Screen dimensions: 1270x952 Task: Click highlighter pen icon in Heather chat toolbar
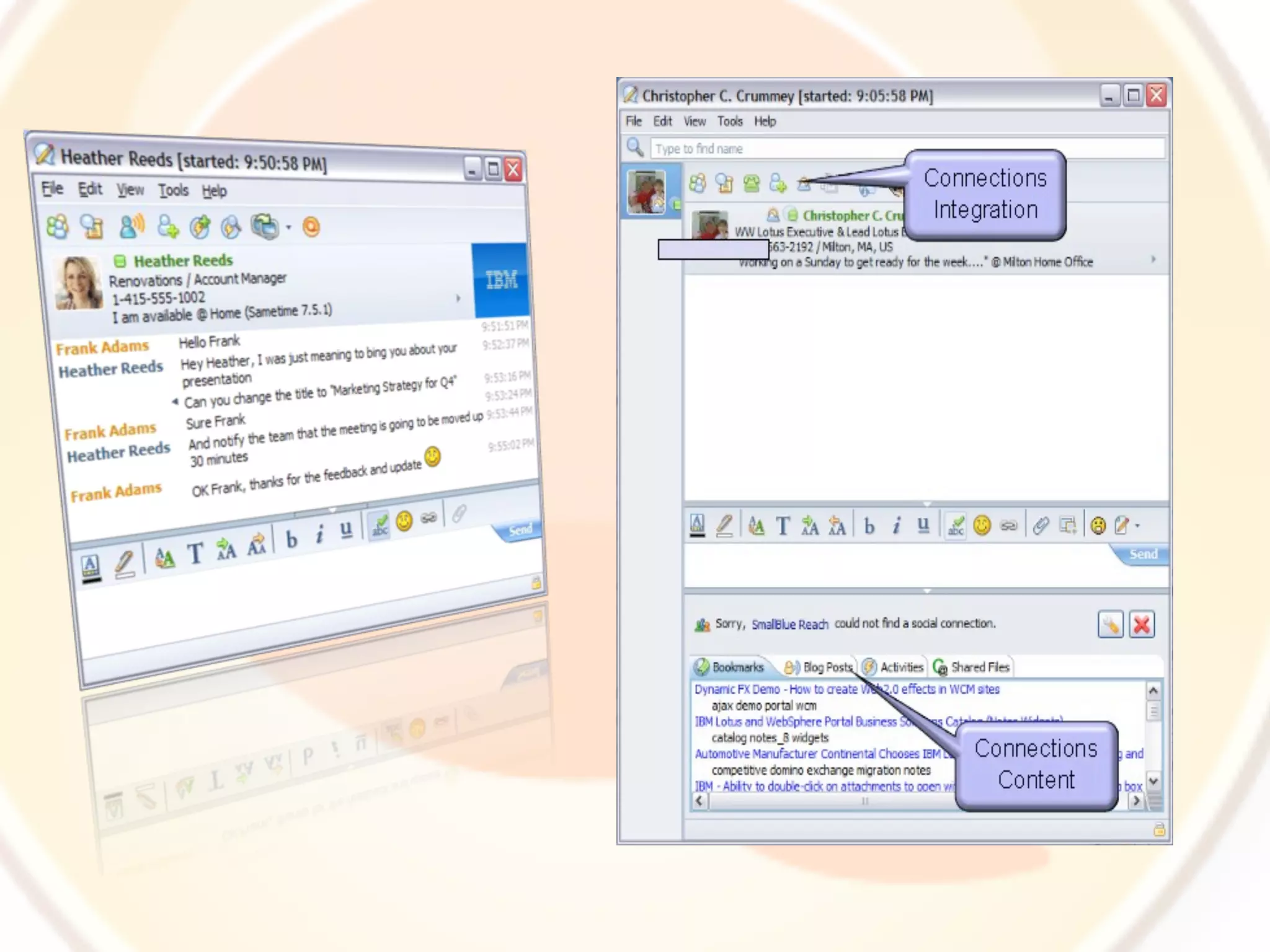point(125,564)
